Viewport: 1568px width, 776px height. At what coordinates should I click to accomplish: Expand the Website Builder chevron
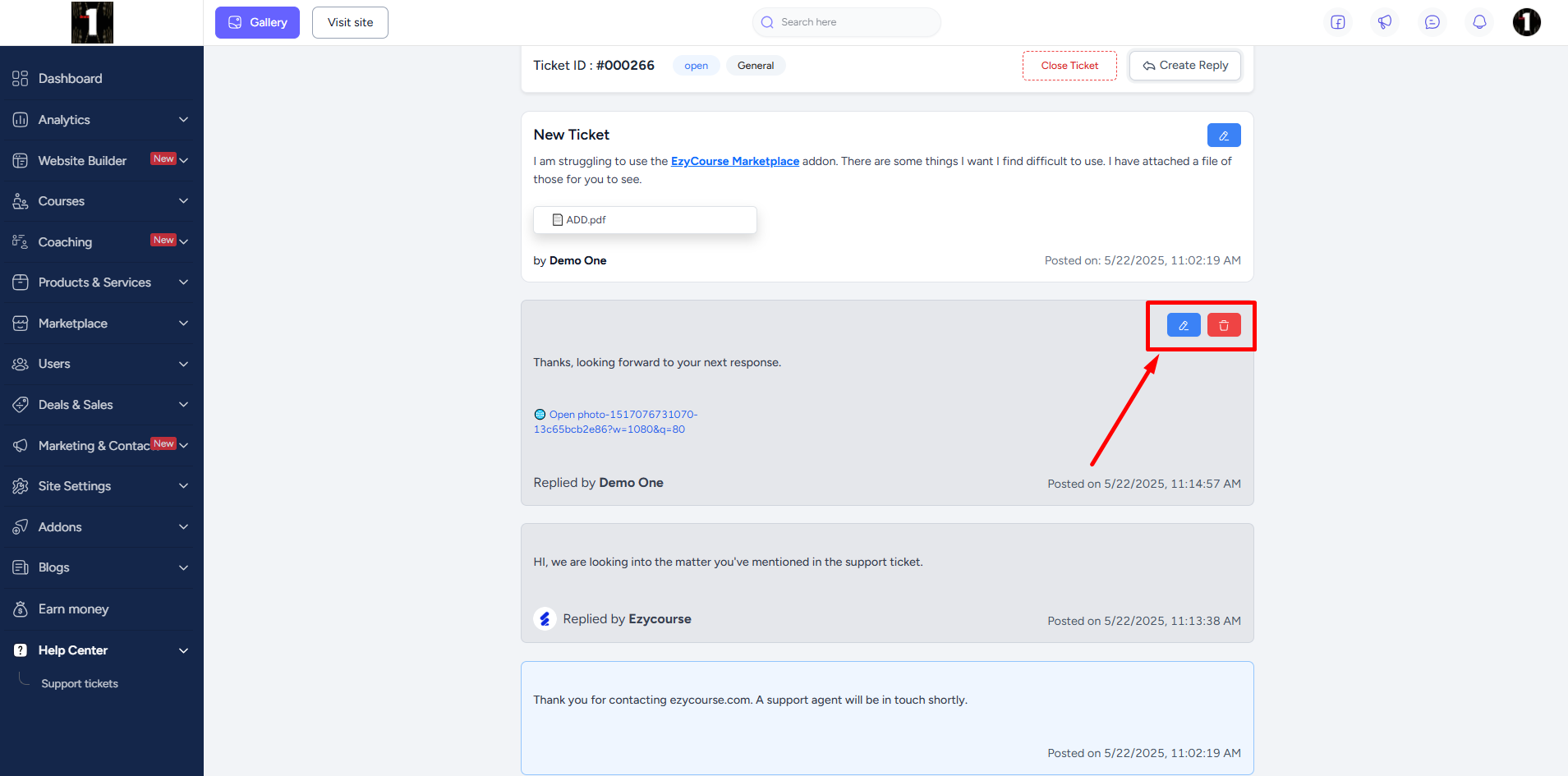pyautogui.click(x=183, y=161)
